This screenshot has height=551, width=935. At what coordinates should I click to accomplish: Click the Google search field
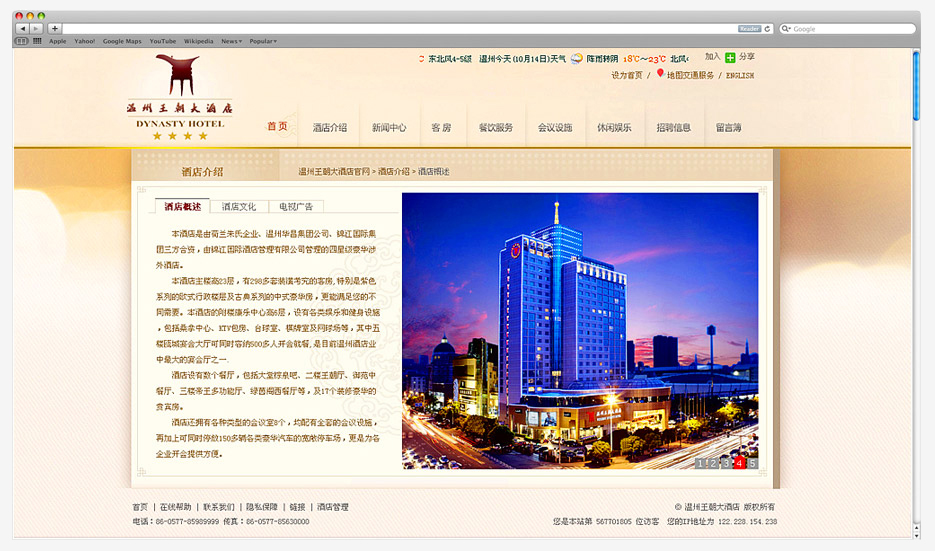pyautogui.click(x=850, y=29)
